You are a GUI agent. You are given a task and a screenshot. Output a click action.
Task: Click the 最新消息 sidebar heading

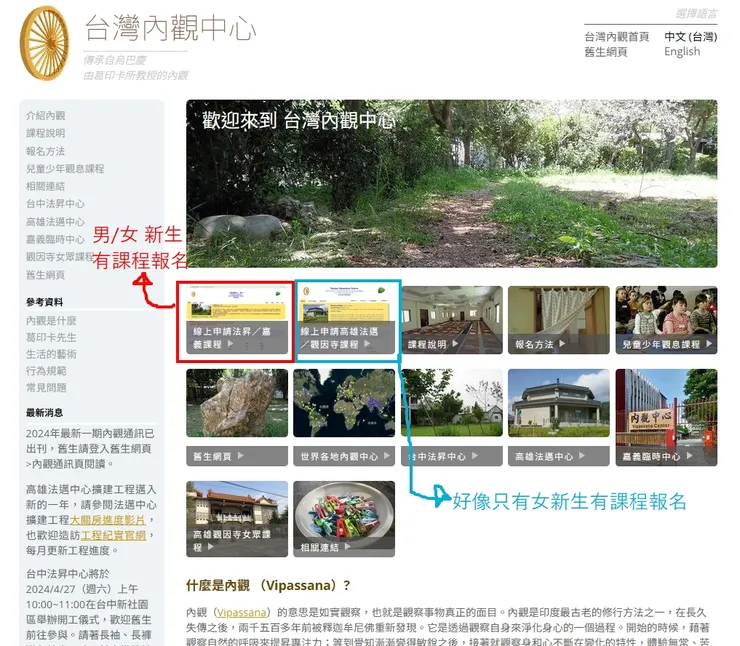(x=44, y=413)
